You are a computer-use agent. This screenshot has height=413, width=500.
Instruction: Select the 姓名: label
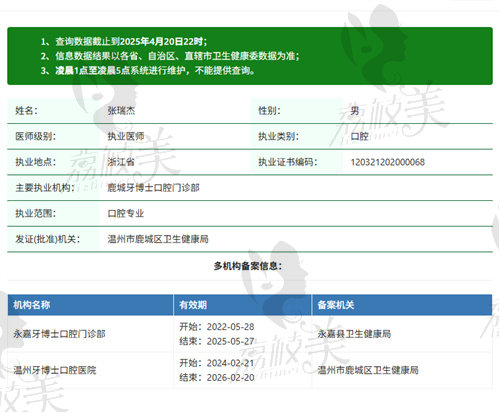[26, 110]
